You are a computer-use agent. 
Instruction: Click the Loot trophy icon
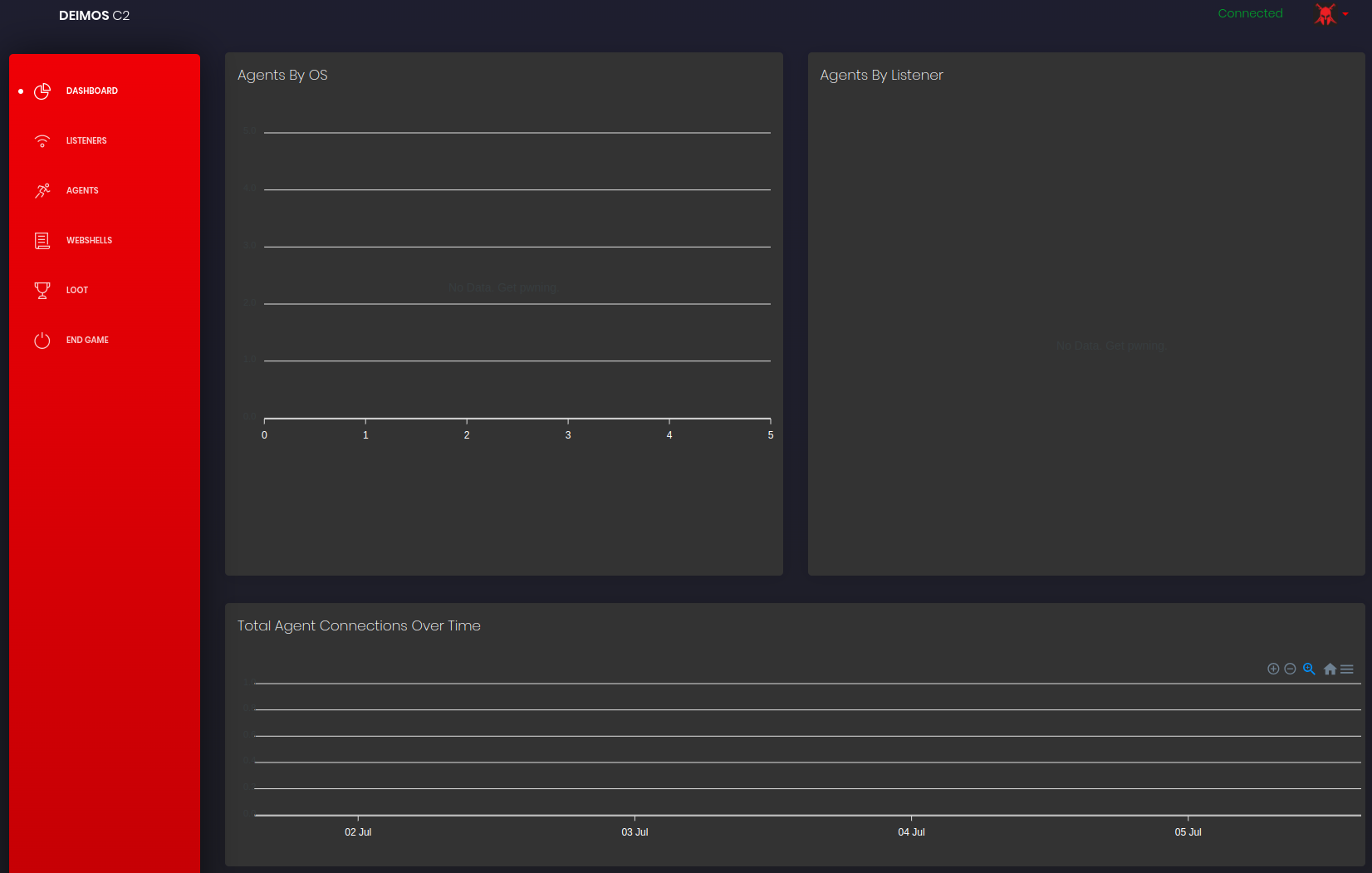[x=42, y=290]
